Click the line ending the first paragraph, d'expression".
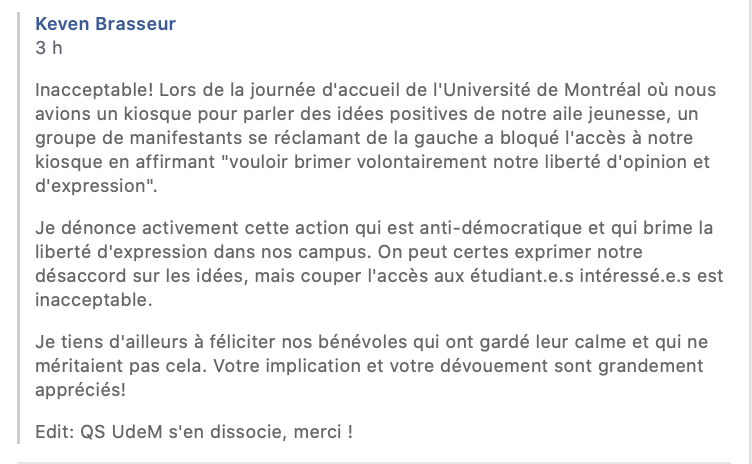This screenshot has width=752, height=464. pos(96,186)
